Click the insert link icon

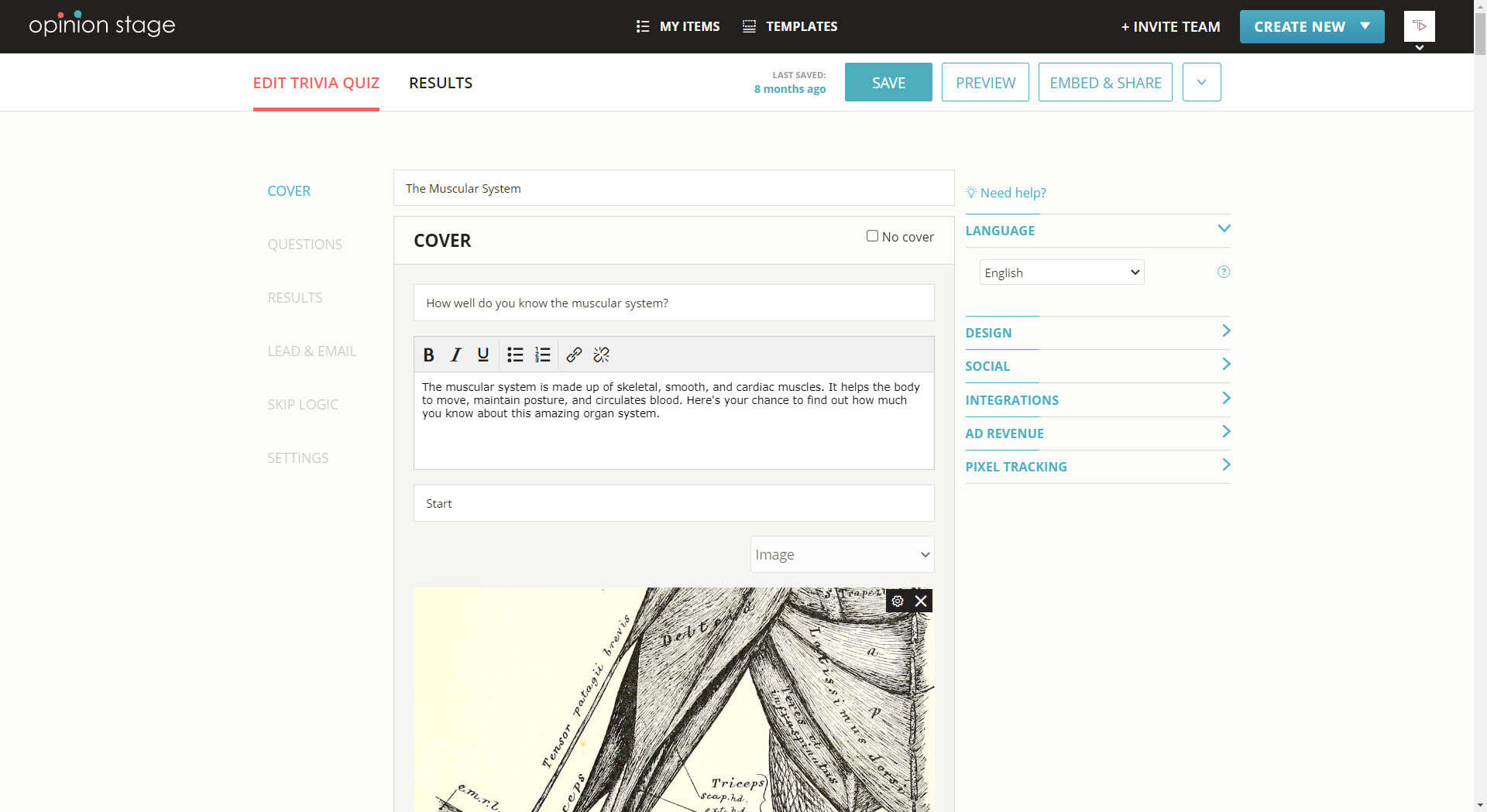tap(574, 355)
